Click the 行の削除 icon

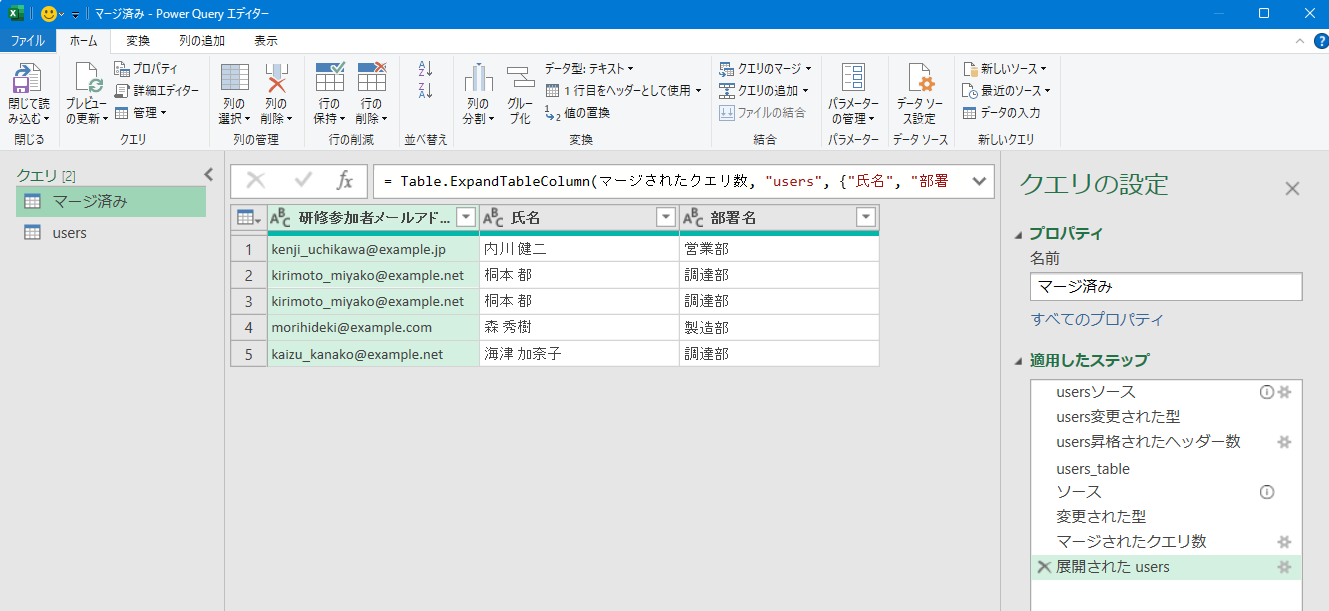tap(371, 79)
